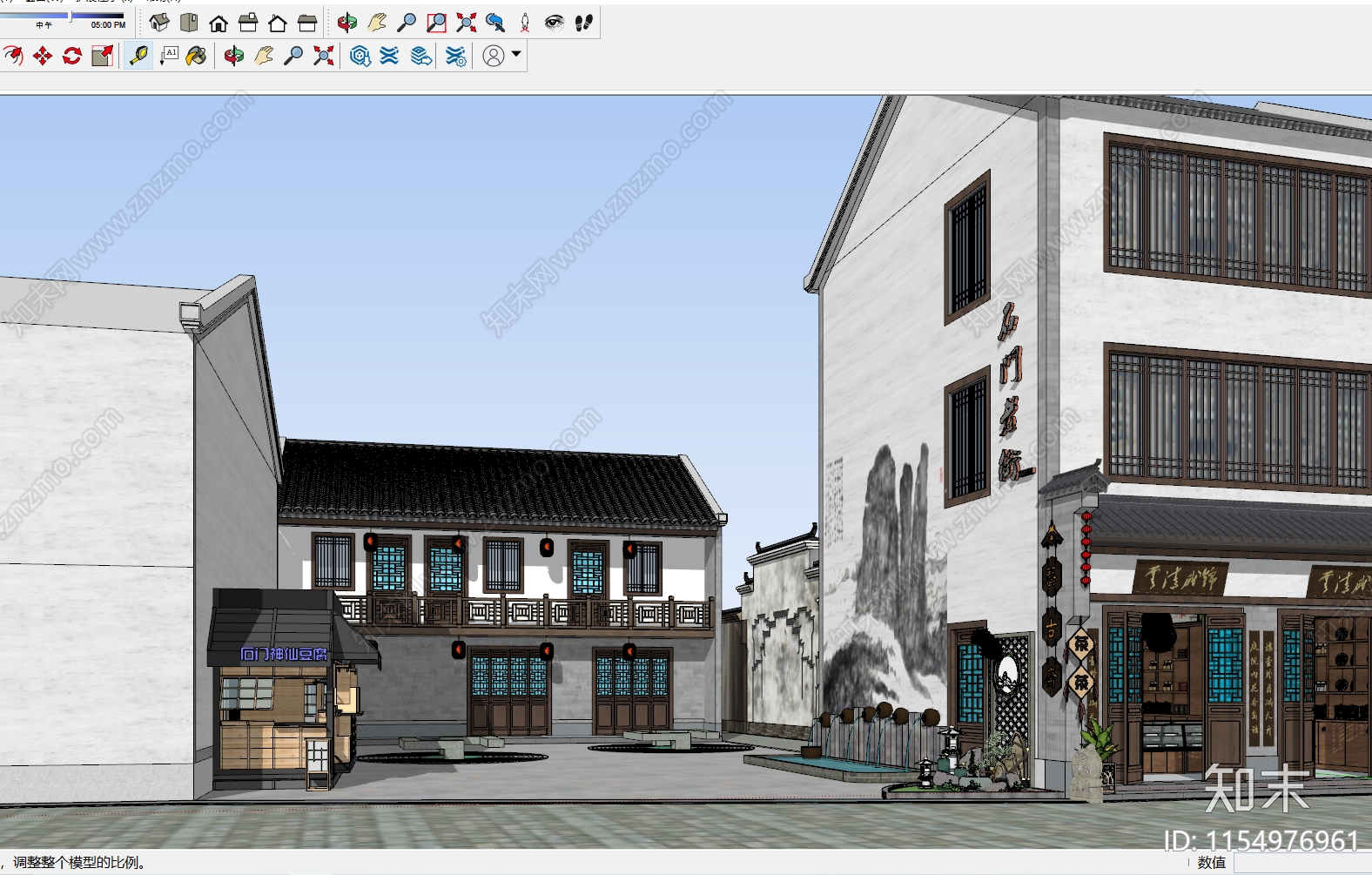Select the Zoom Window tool
Screen dimensions: 1372x875
(x=436, y=22)
